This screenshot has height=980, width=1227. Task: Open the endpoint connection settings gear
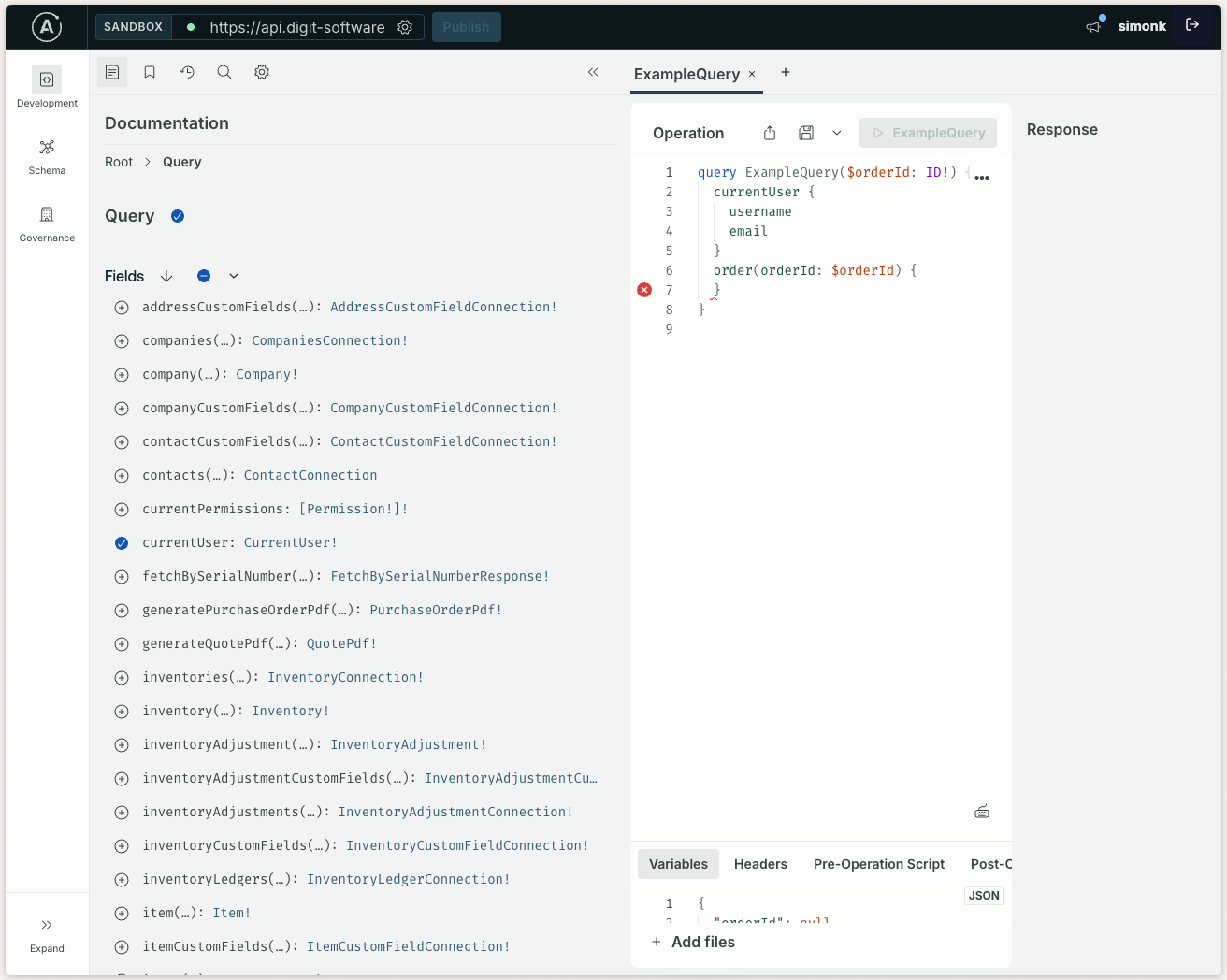click(405, 27)
